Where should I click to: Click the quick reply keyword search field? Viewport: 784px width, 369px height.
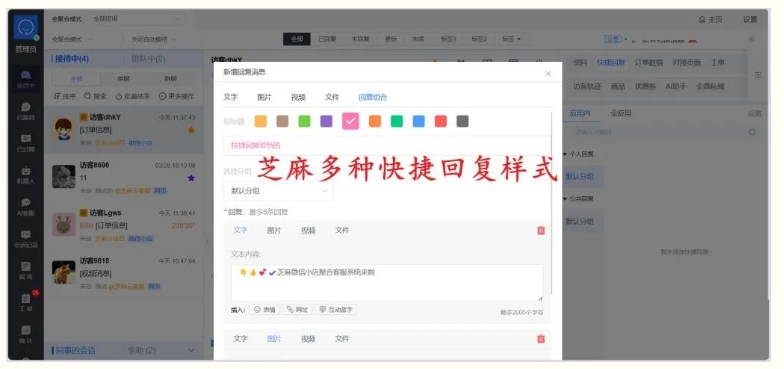coord(663,132)
